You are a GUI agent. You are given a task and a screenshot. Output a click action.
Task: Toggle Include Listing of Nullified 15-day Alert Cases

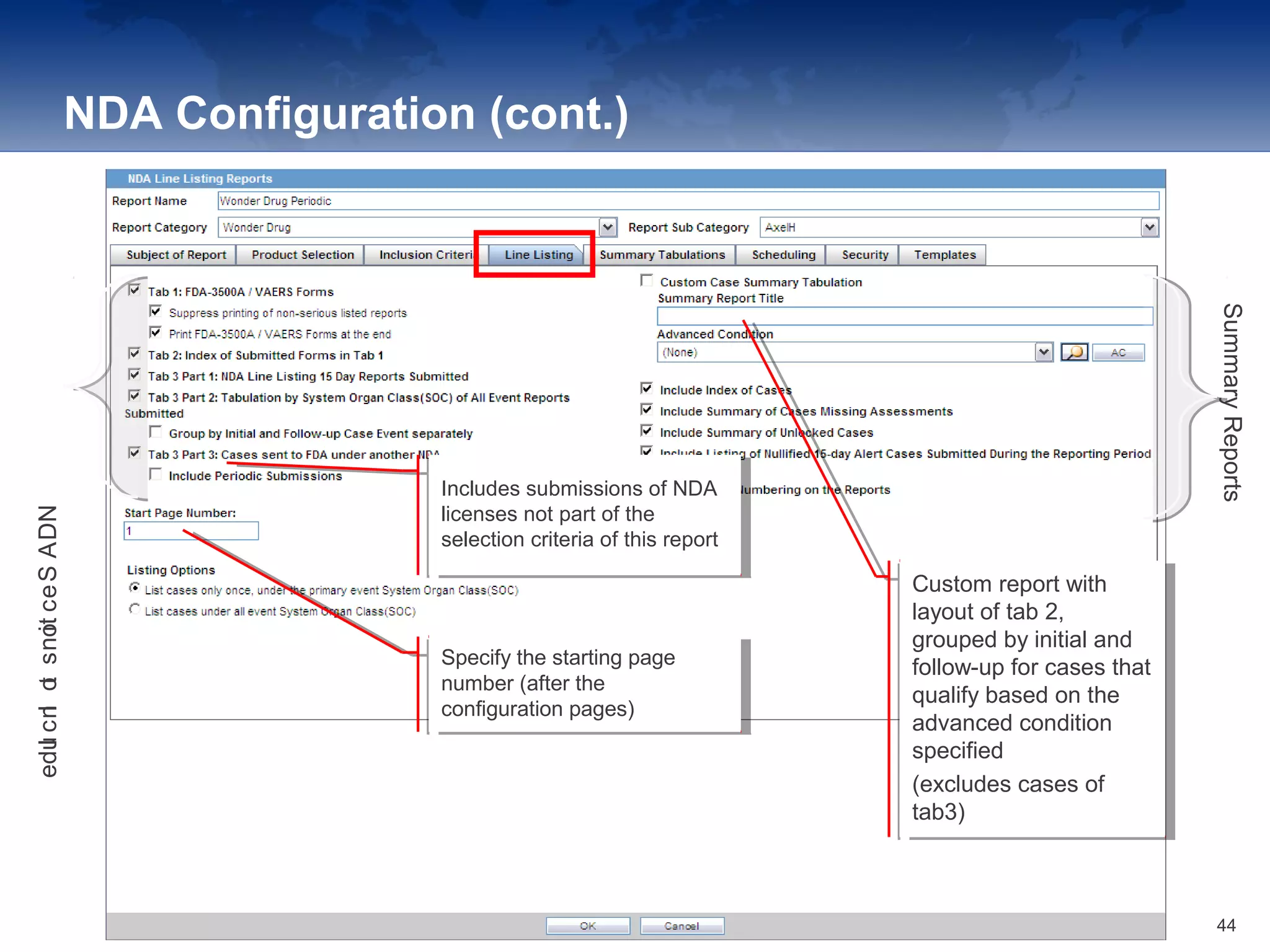pyautogui.click(x=647, y=451)
